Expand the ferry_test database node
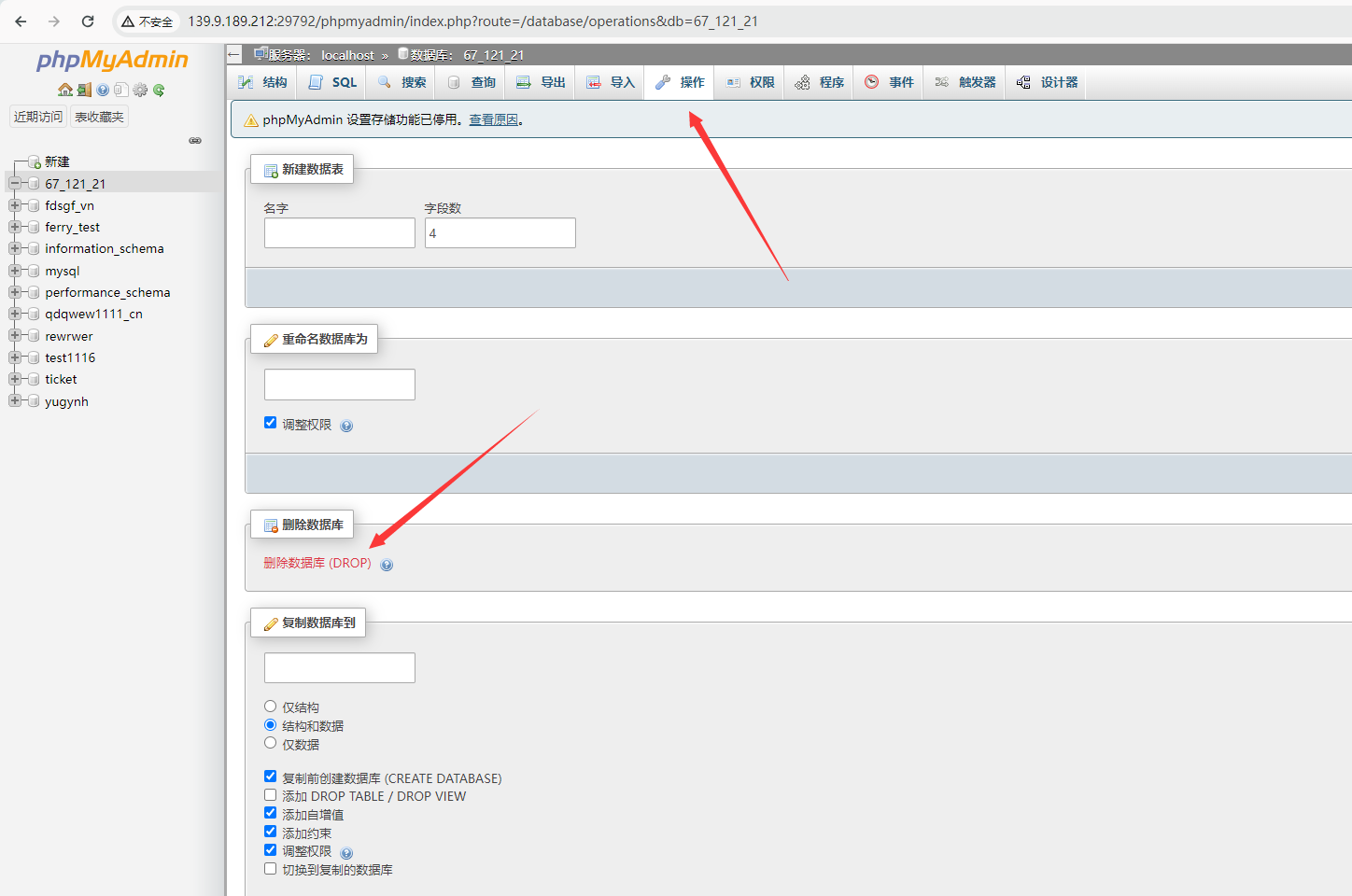This screenshot has height=896, width=1352. pos(15,226)
